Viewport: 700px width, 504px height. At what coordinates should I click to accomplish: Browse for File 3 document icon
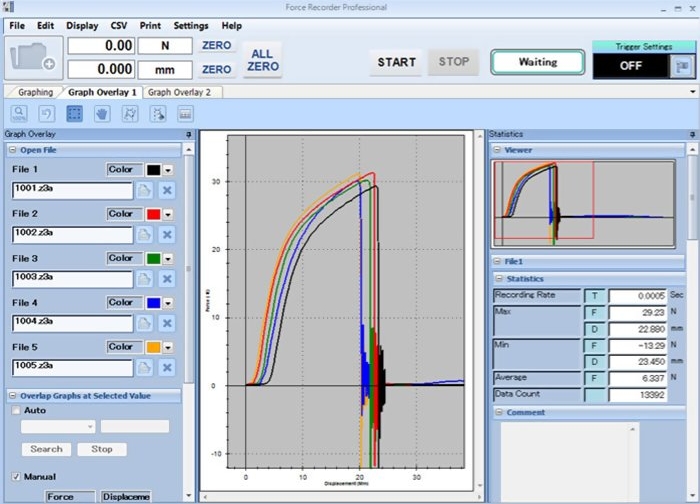coord(145,279)
